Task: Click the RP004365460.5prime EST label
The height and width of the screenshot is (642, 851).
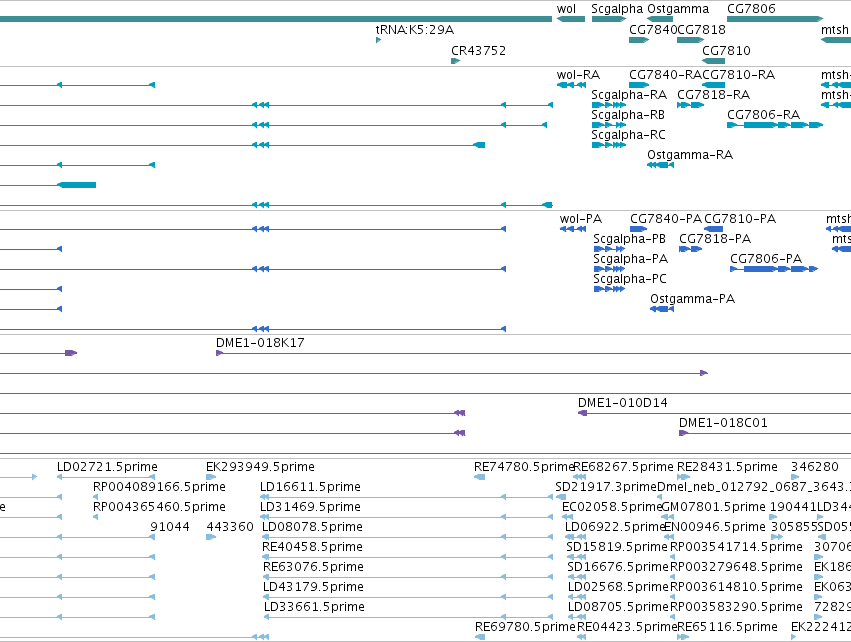Action: [160, 507]
